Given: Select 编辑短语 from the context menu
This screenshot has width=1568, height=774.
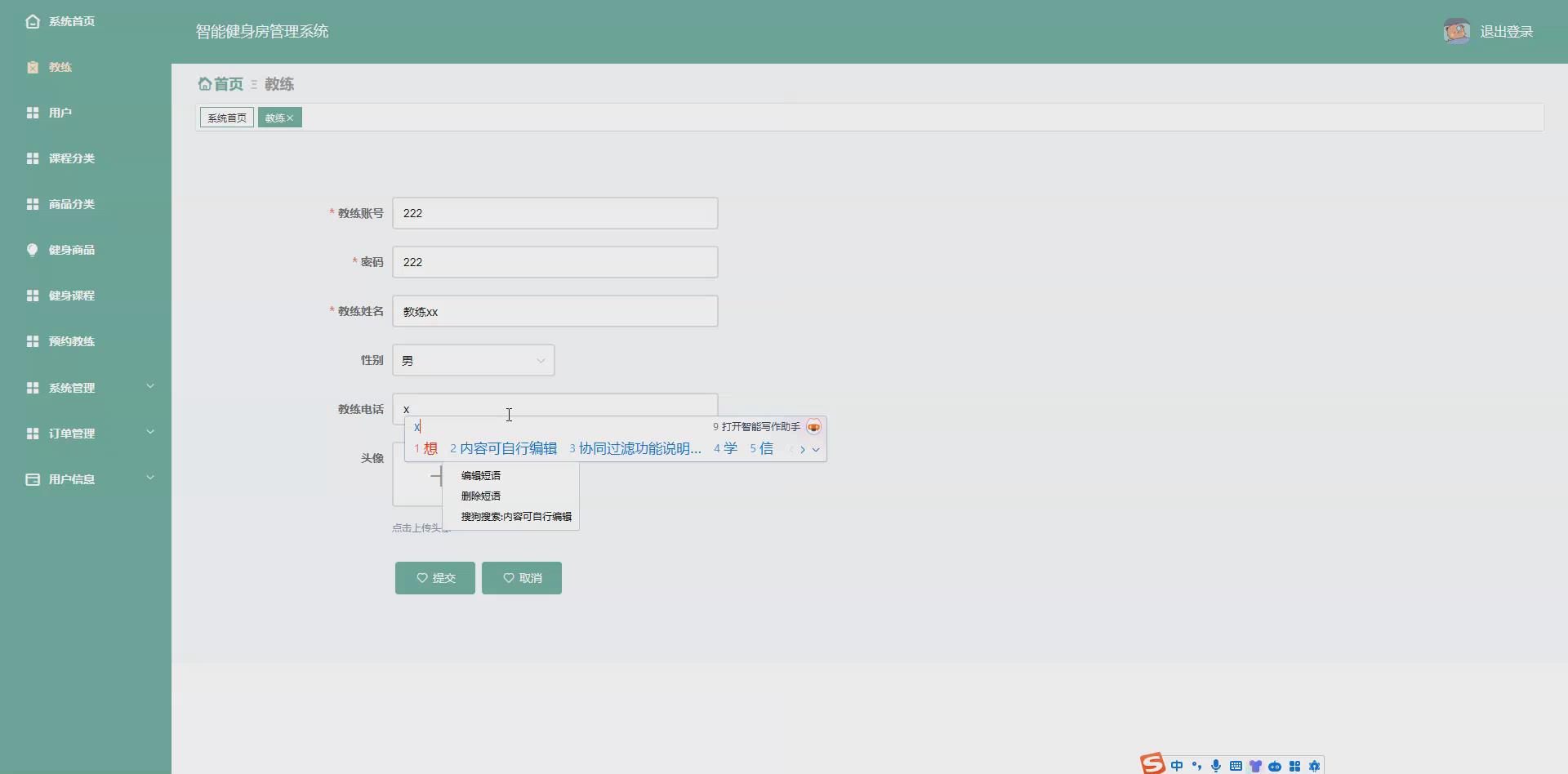Looking at the screenshot, I should 481,475.
